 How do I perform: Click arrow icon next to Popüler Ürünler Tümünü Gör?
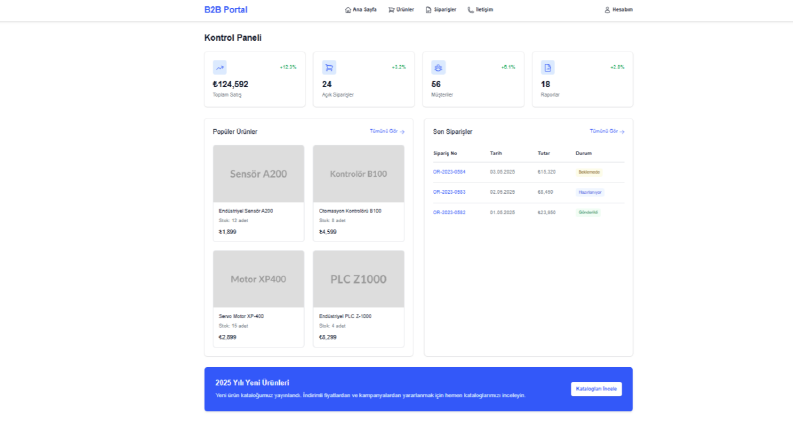tap(402, 131)
